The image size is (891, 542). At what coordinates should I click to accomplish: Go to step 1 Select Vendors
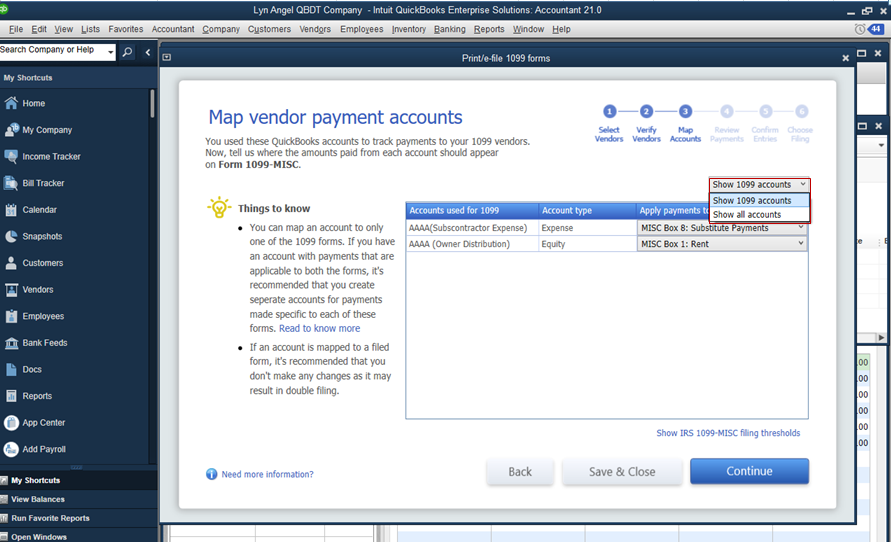[609, 111]
